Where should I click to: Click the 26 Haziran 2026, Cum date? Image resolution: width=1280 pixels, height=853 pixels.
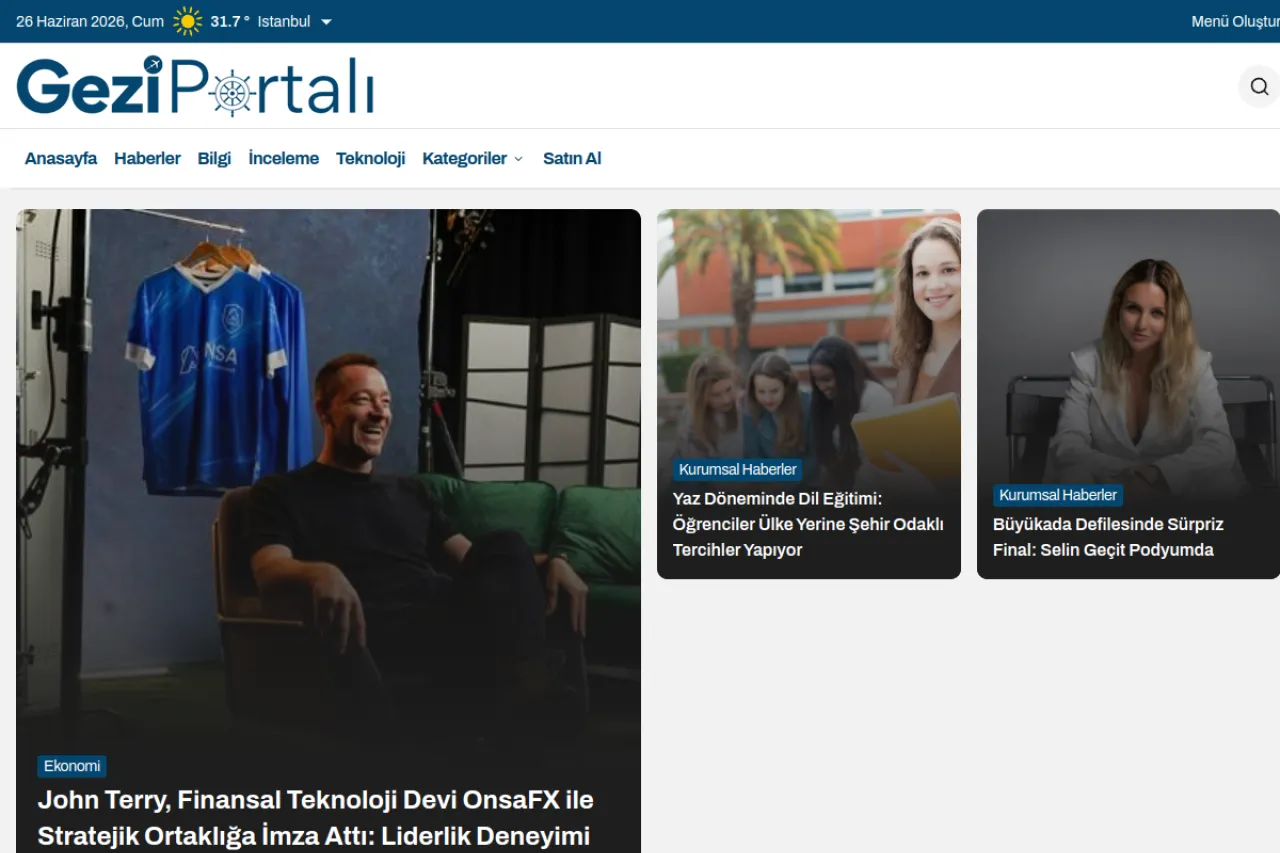pos(90,21)
